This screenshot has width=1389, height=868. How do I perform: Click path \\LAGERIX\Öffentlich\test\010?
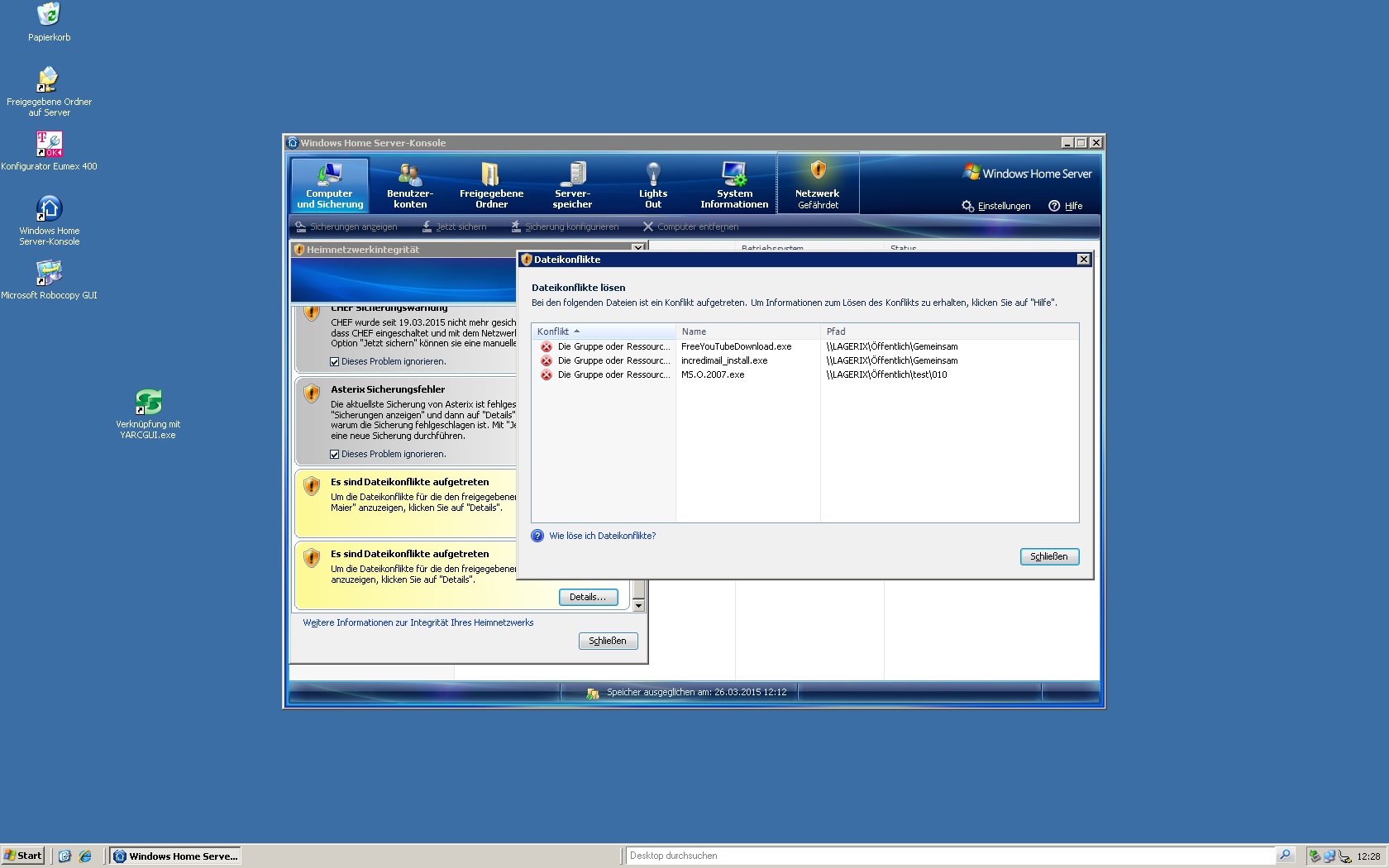point(886,374)
